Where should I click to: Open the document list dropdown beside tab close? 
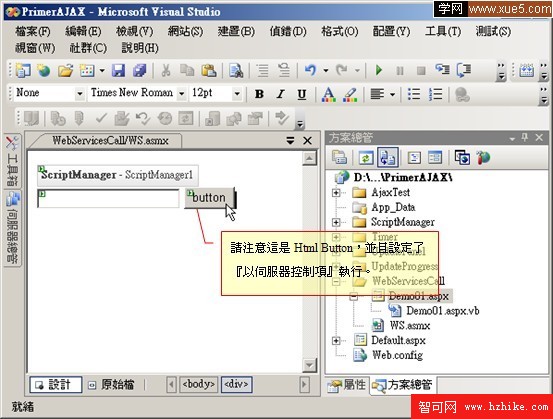(x=290, y=141)
